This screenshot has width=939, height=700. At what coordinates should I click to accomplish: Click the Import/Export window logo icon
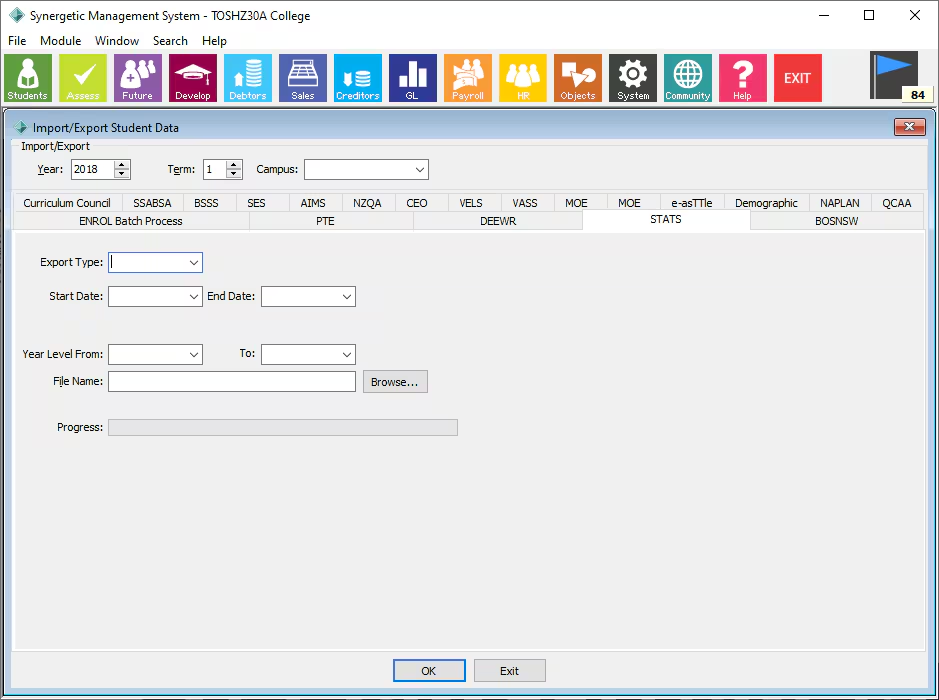(x=20, y=128)
